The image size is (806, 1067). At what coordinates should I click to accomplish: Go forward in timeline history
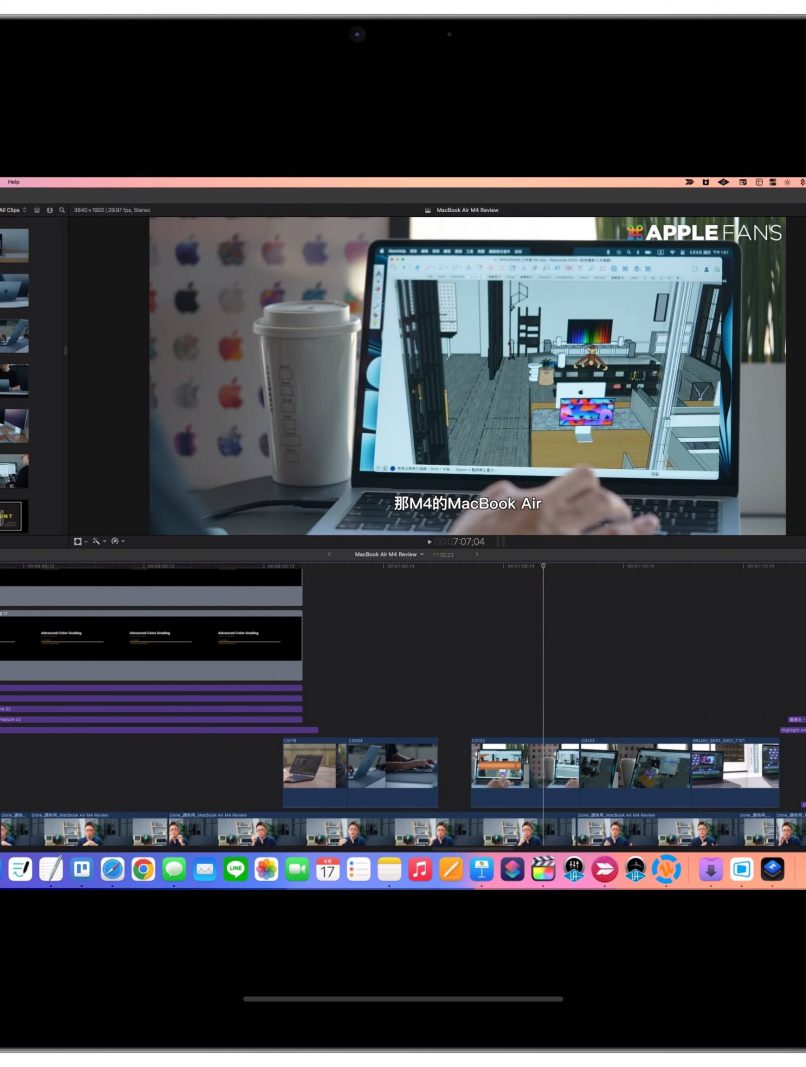pyautogui.click(x=477, y=554)
